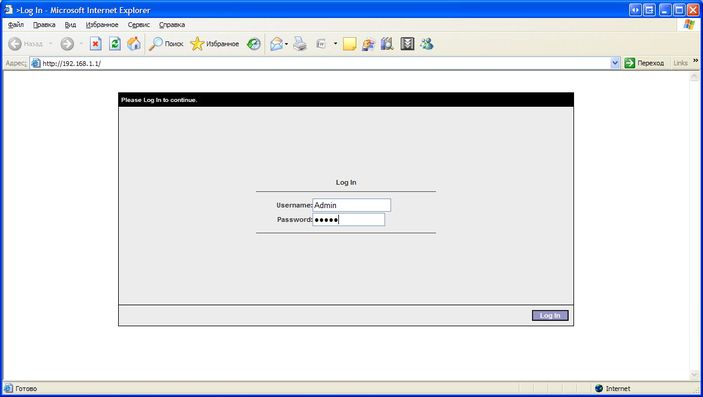703x397 pixels.
Task: Click the Переход go button
Action: (x=644, y=63)
